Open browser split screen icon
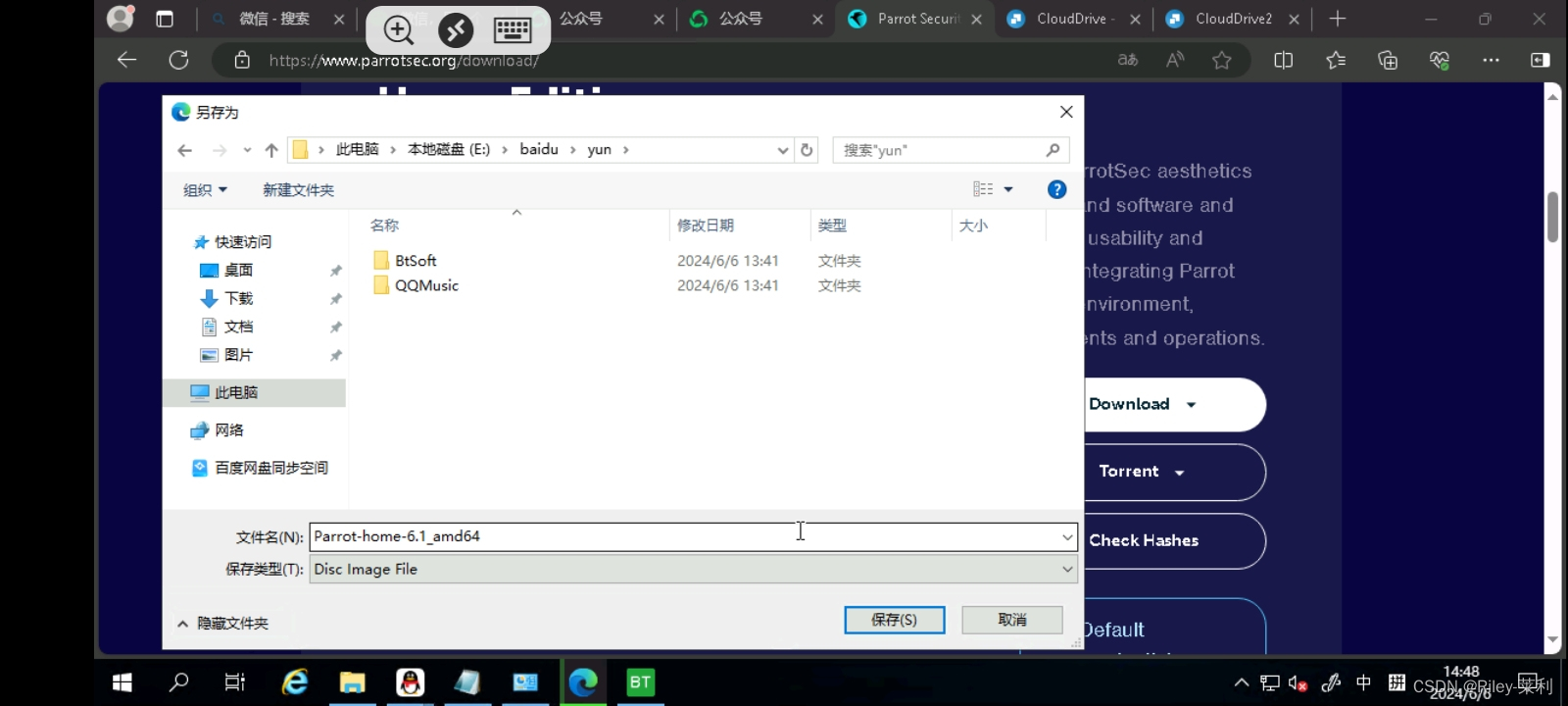The height and width of the screenshot is (706, 1568). (x=1283, y=61)
